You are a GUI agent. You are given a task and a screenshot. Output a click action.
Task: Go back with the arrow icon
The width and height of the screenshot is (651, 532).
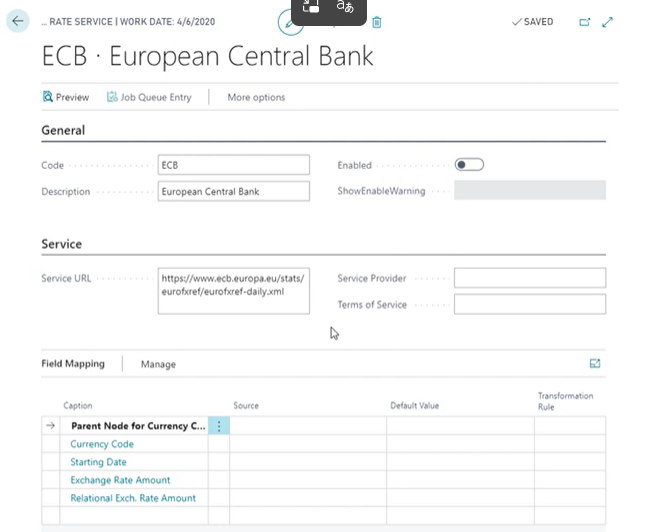point(18,21)
